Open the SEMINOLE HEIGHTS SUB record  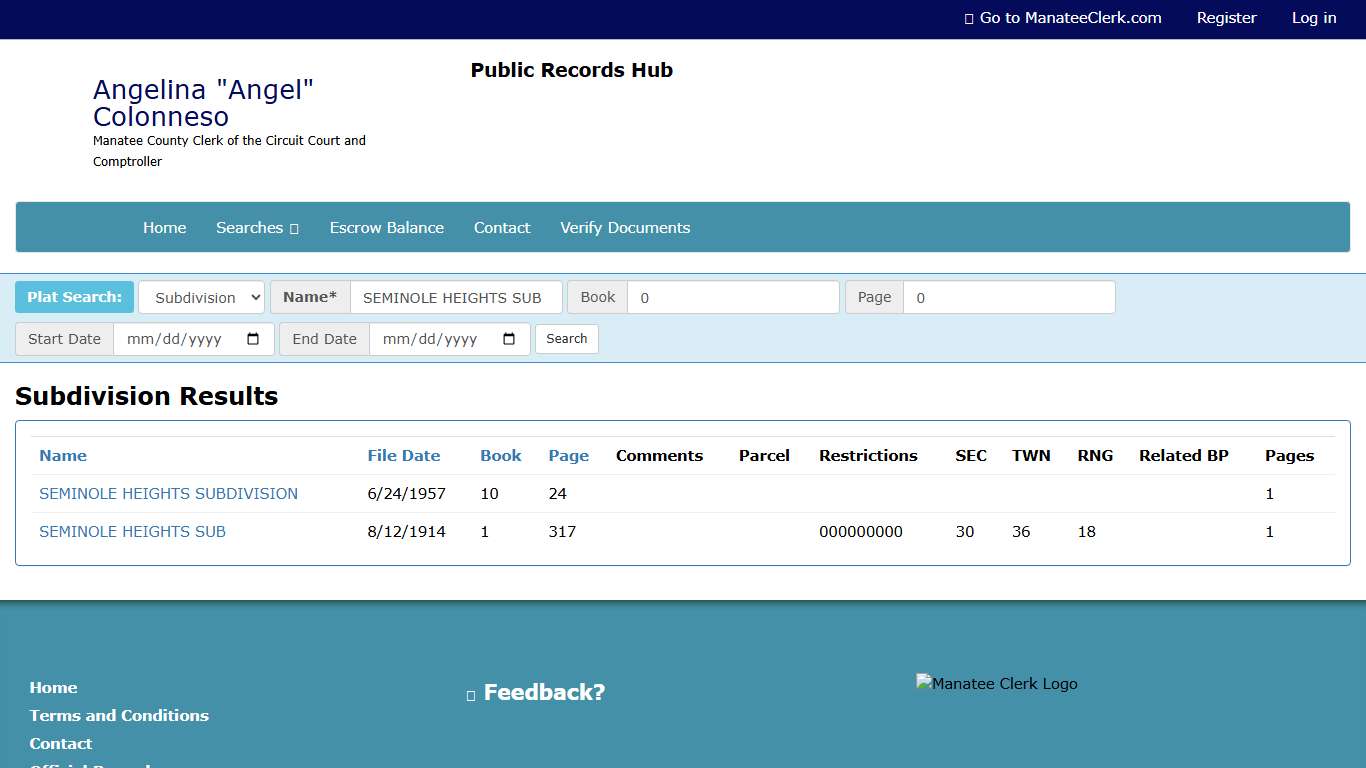(132, 531)
